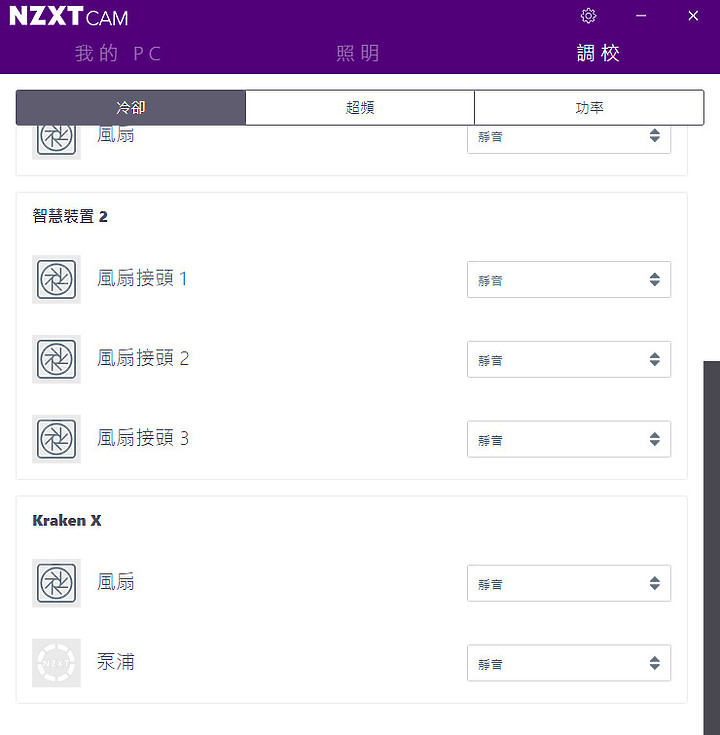Open the 功率 sub-tab

589,108
